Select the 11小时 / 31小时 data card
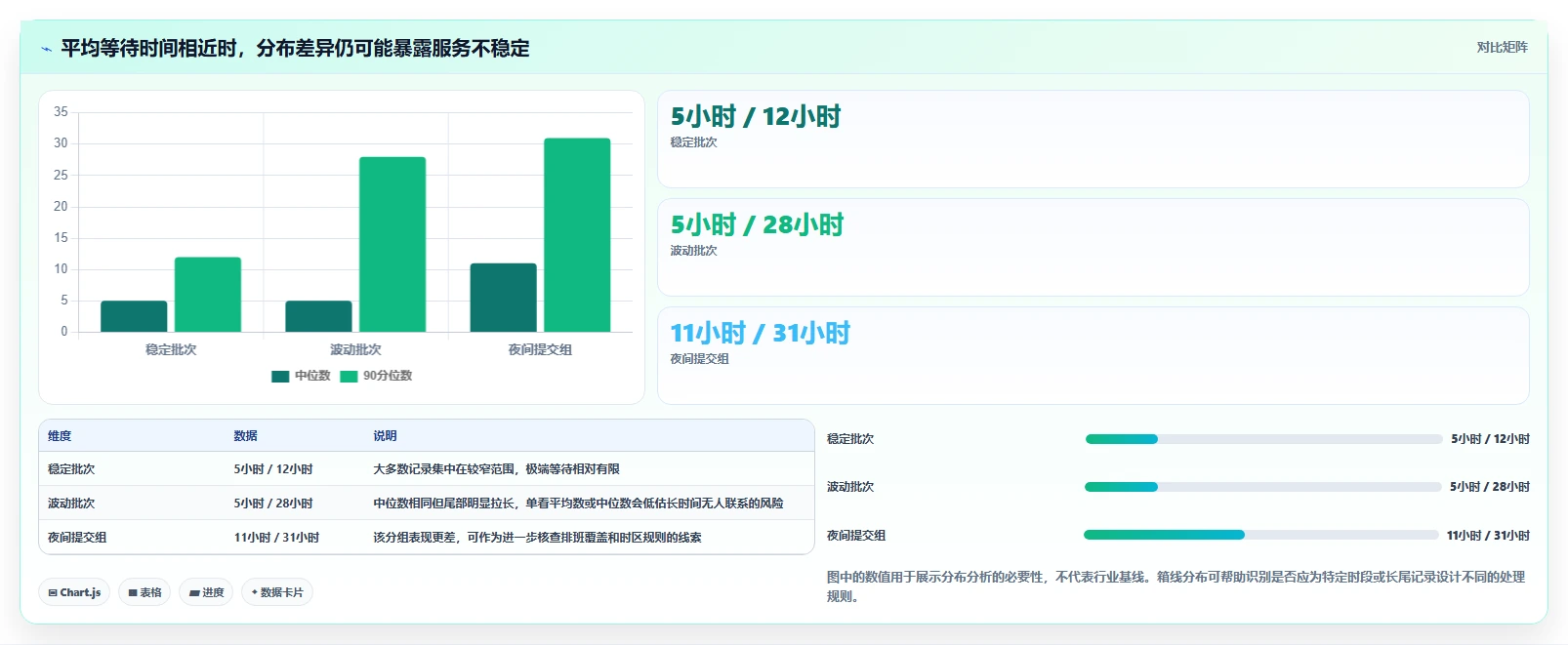 [1093, 356]
